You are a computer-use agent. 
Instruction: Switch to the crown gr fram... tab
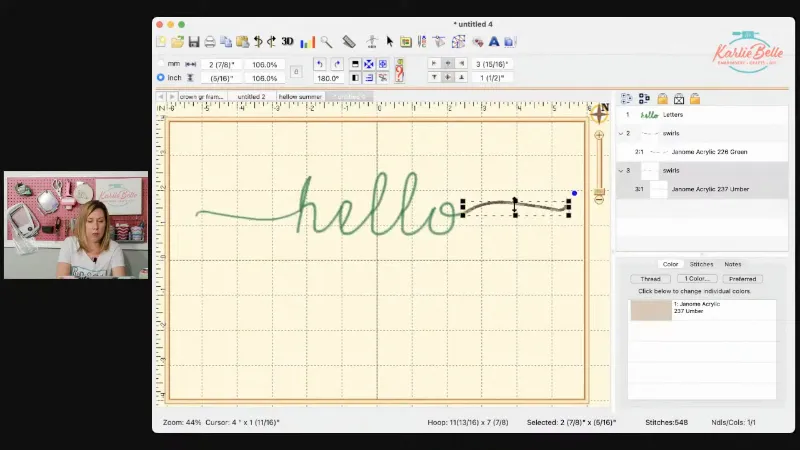point(202,96)
